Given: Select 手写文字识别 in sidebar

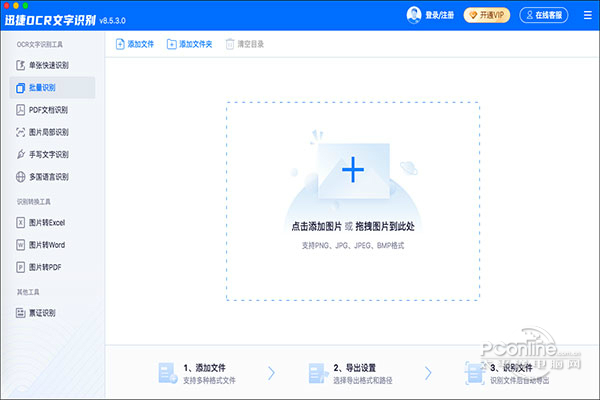Looking at the screenshot, I should pos(52,154).
